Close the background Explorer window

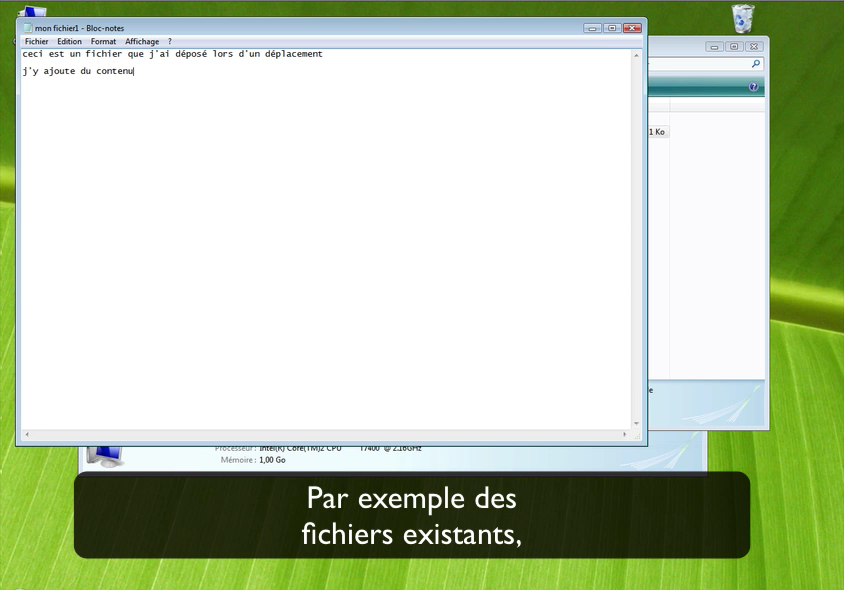coord(754,47)
